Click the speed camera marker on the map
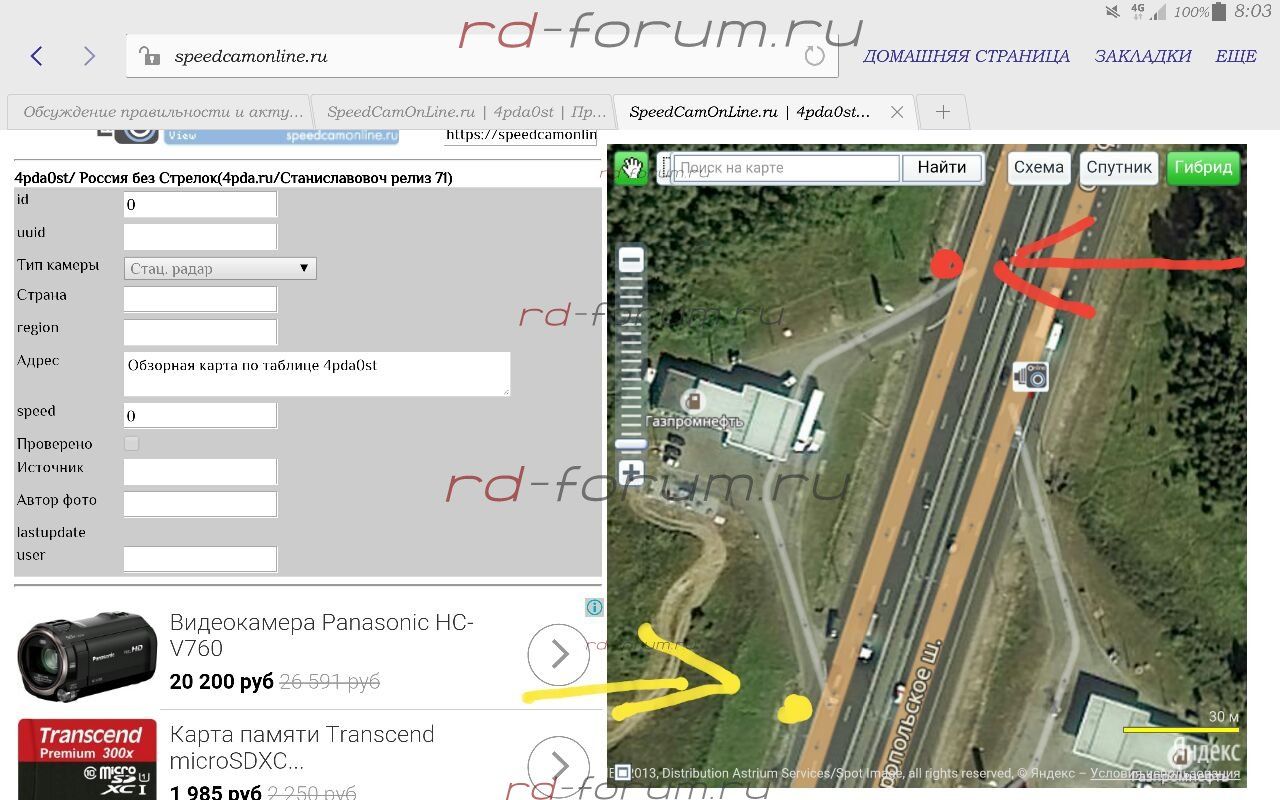 click(x=1030, y=376)
